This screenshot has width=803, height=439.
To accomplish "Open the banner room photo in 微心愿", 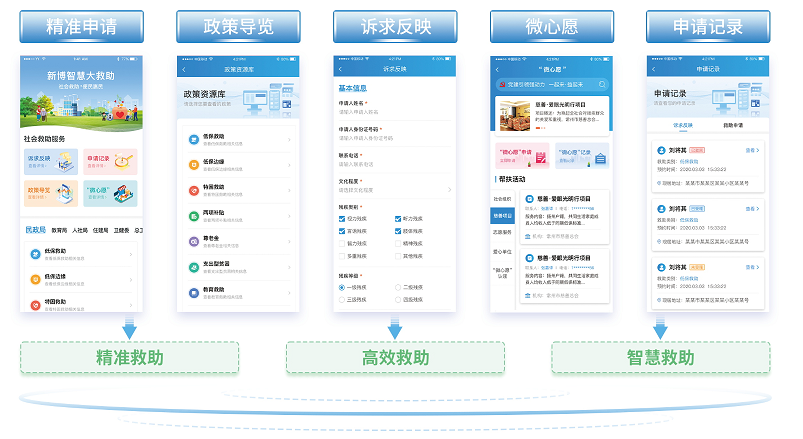I will point(515,116).
